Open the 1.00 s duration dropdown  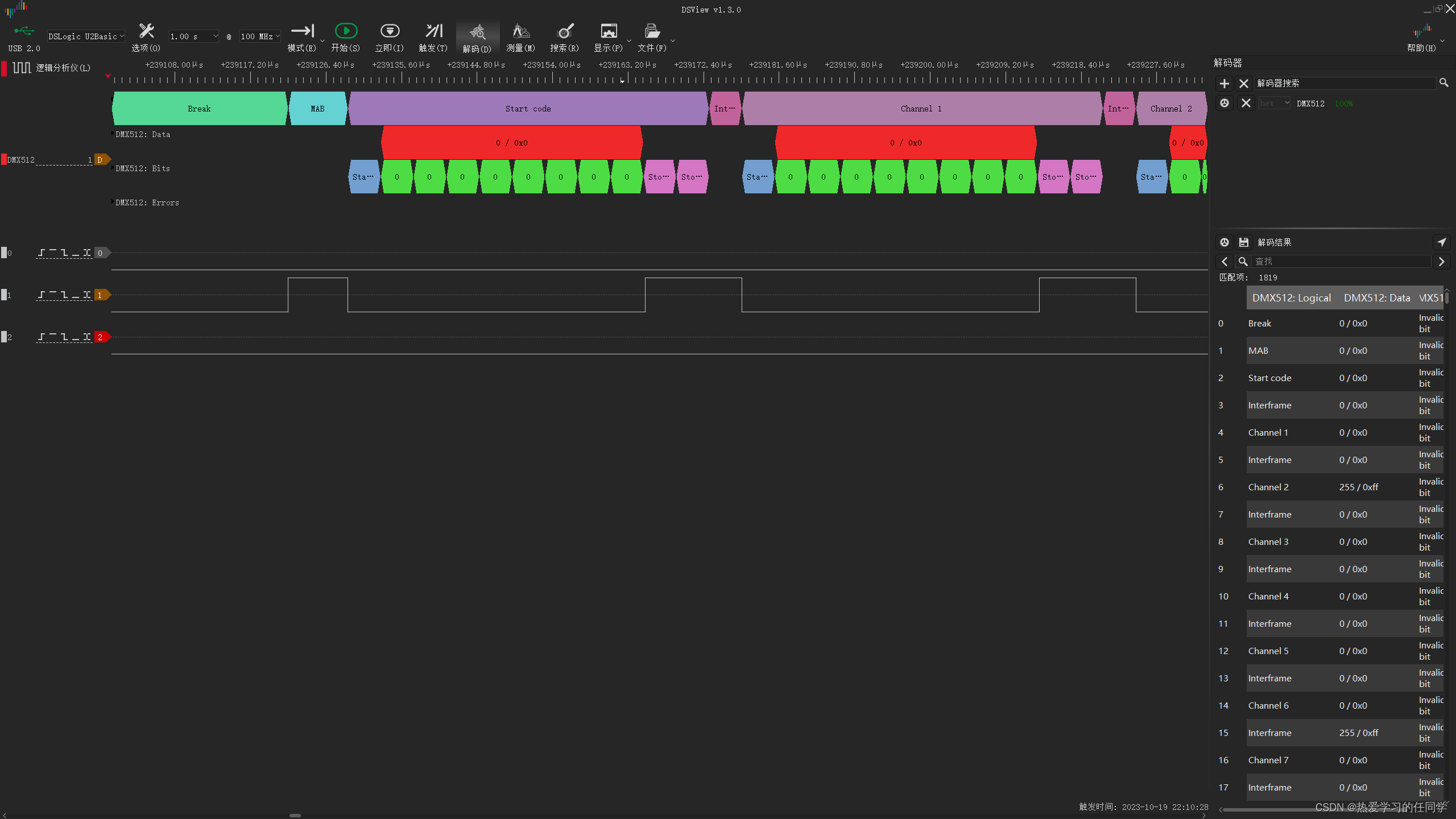193,36
